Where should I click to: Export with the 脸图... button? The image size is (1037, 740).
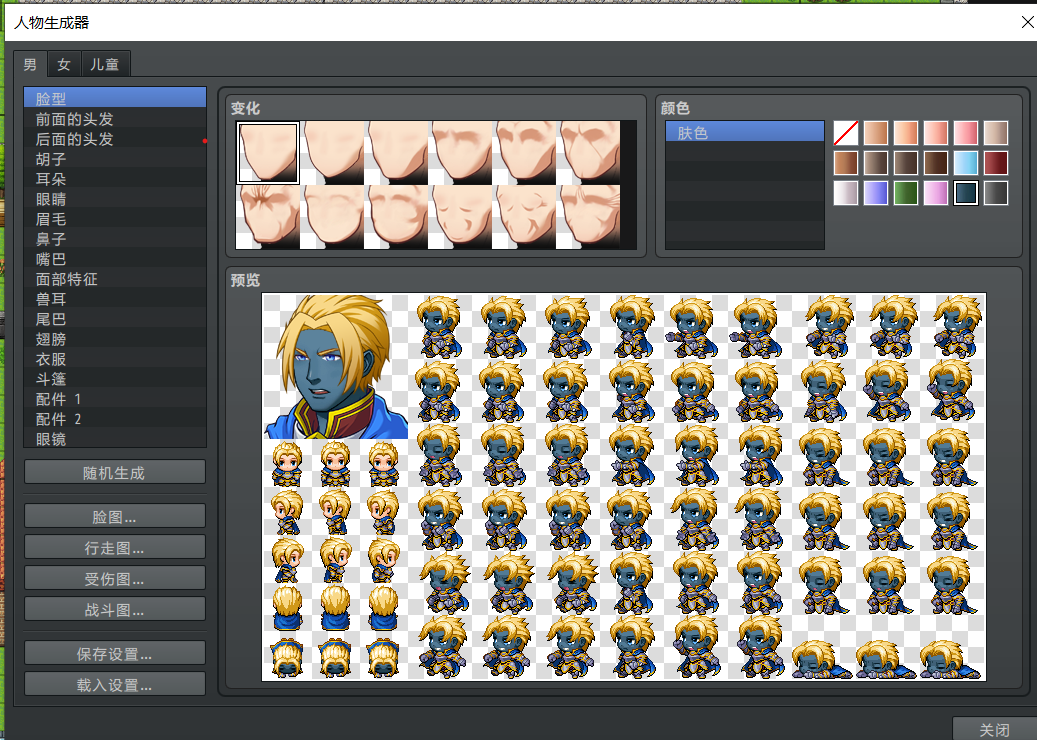114,516
